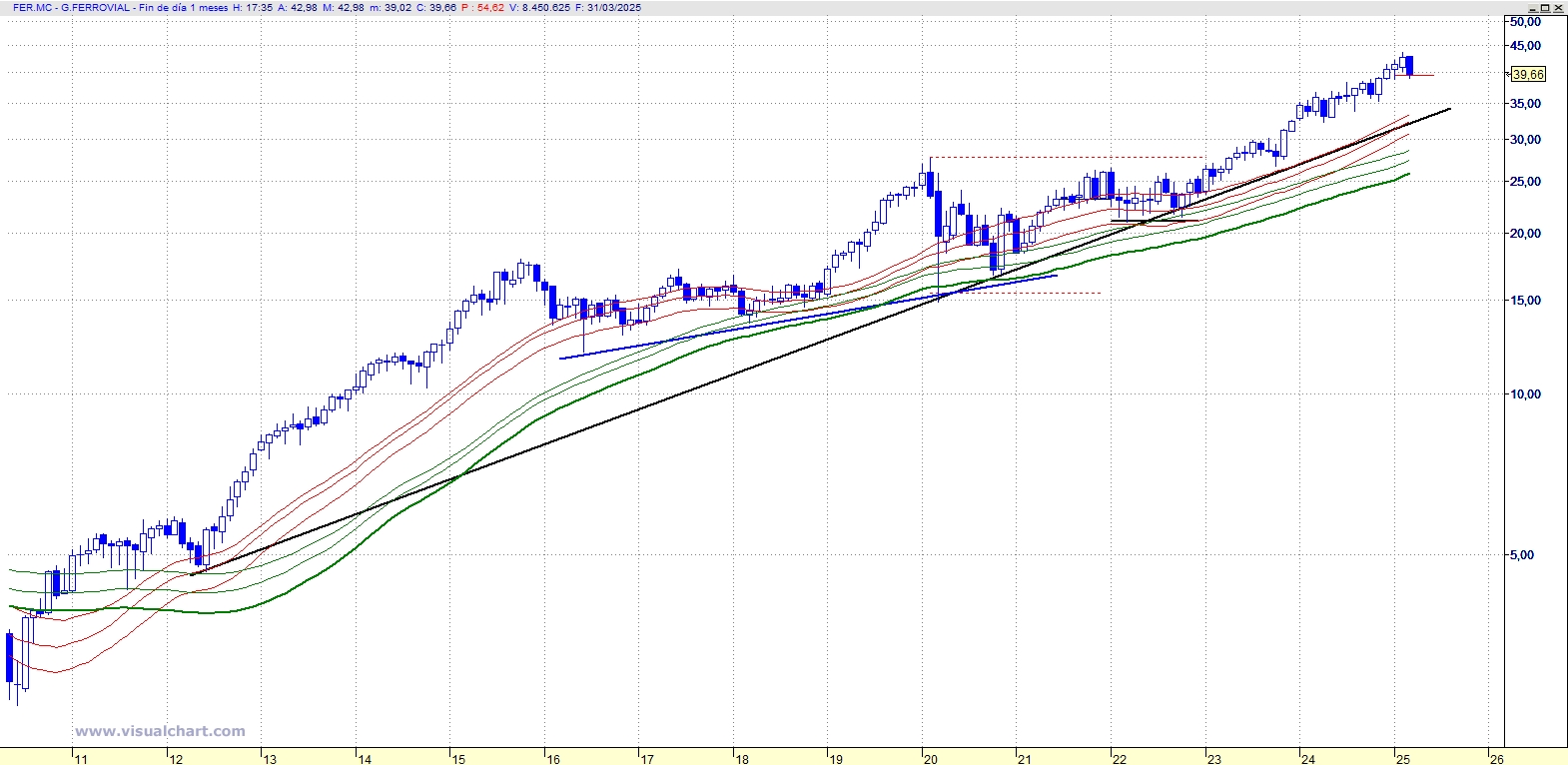Click year 21 on the time axis
The height and width of the screenshot is (765, 1568).
pyautogui.click(x=1025, y=759)
